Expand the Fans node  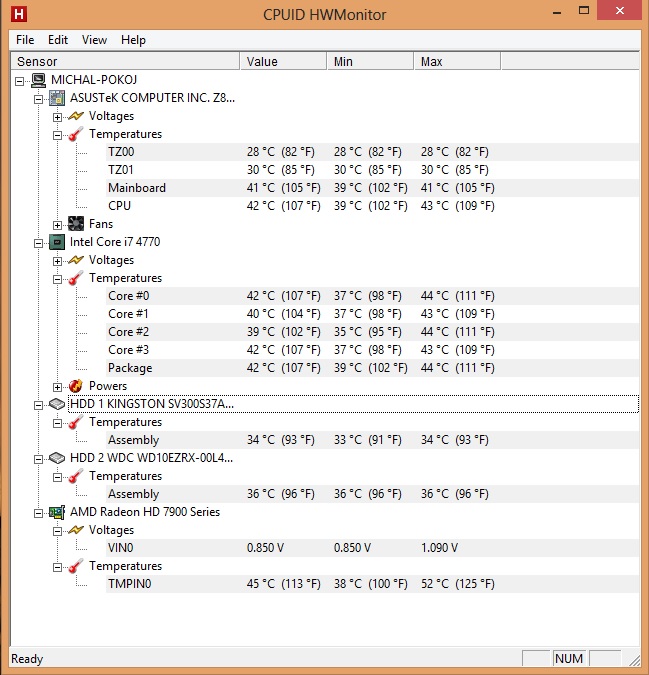[58, 224]
